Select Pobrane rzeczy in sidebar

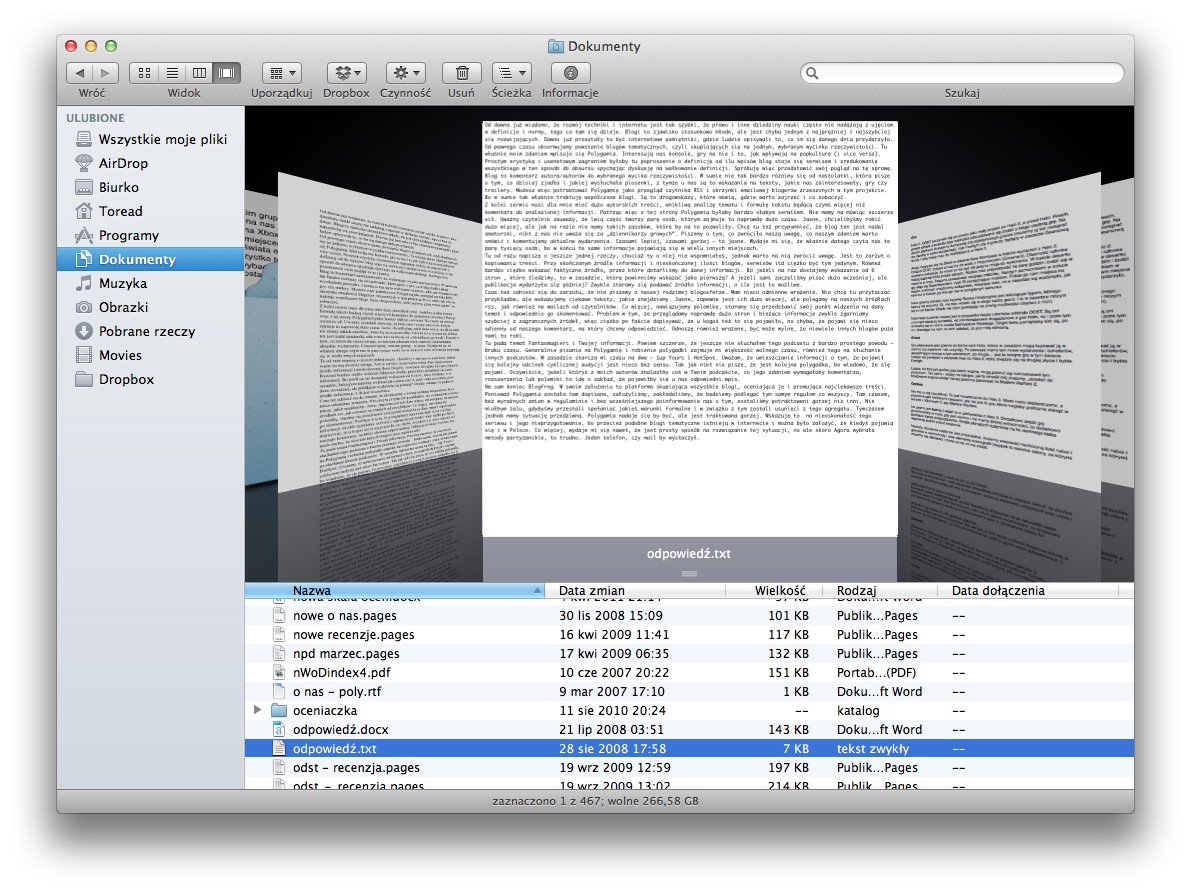[x=146, y=331]
